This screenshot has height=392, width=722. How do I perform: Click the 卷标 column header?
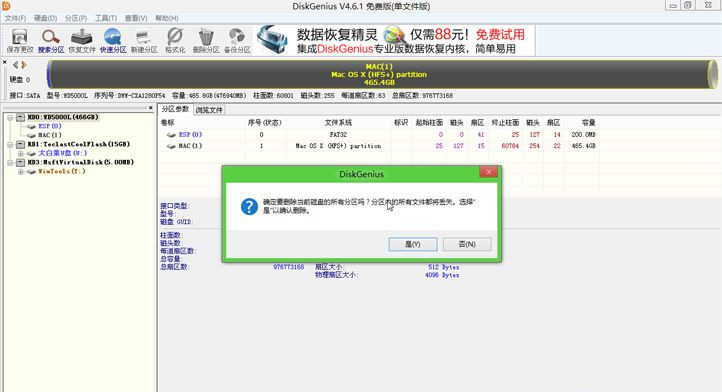pos(168,123)
